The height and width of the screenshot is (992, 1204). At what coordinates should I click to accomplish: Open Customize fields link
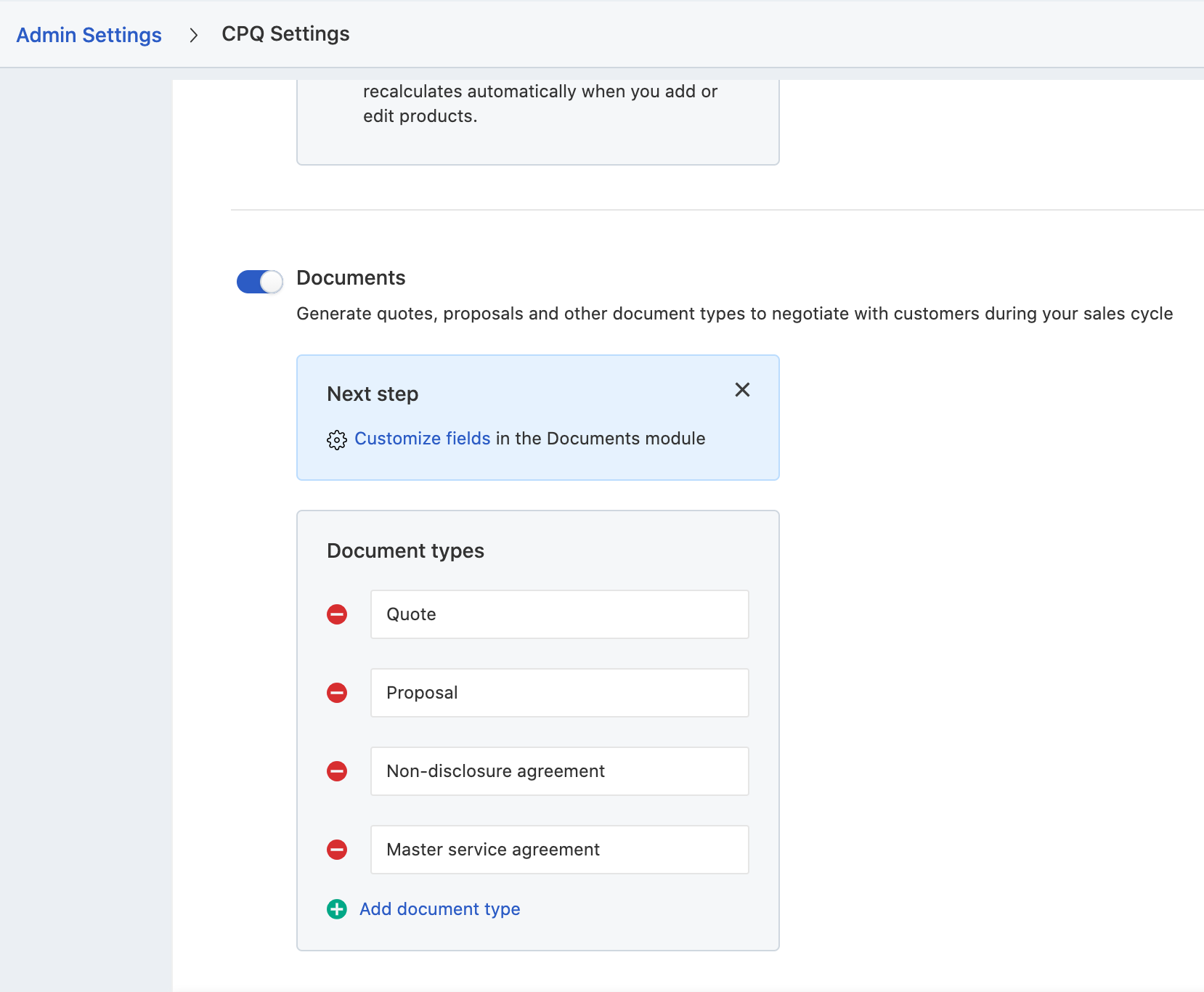pyautogui.click(x=423, y=439)
